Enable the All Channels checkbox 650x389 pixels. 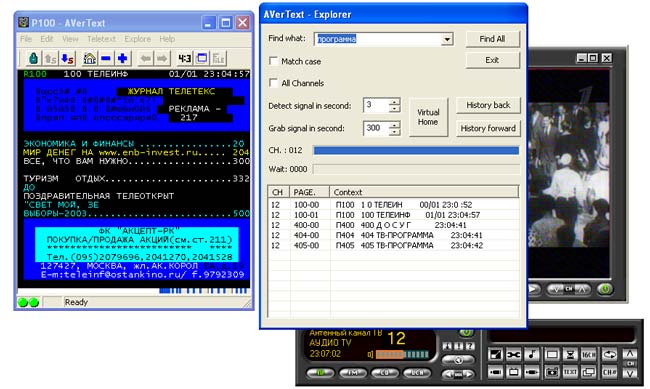coord(274,83)
